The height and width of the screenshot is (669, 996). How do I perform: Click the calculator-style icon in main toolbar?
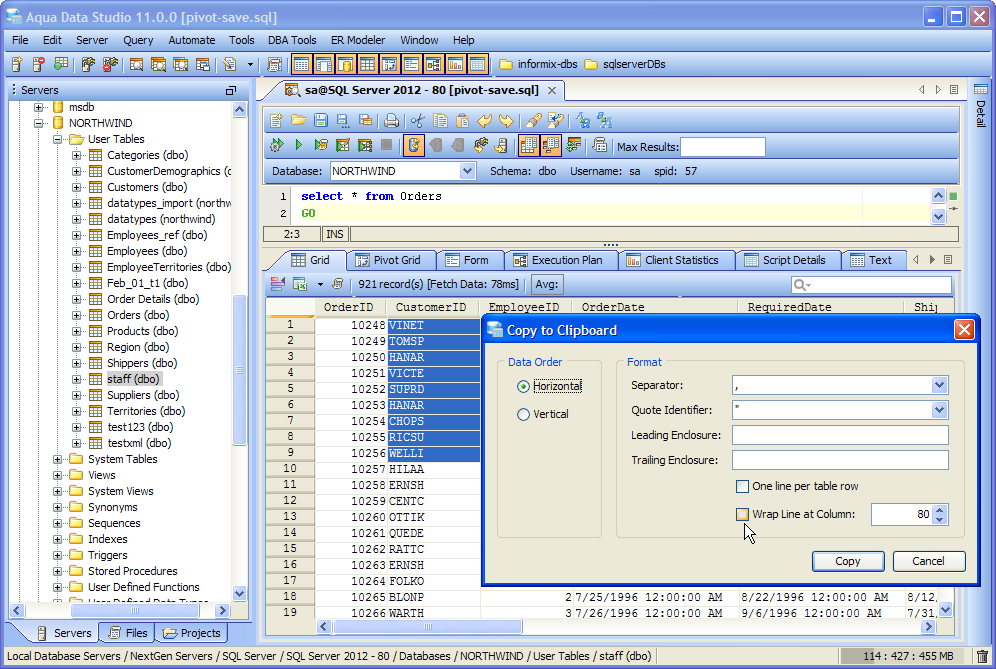(275, 64)
